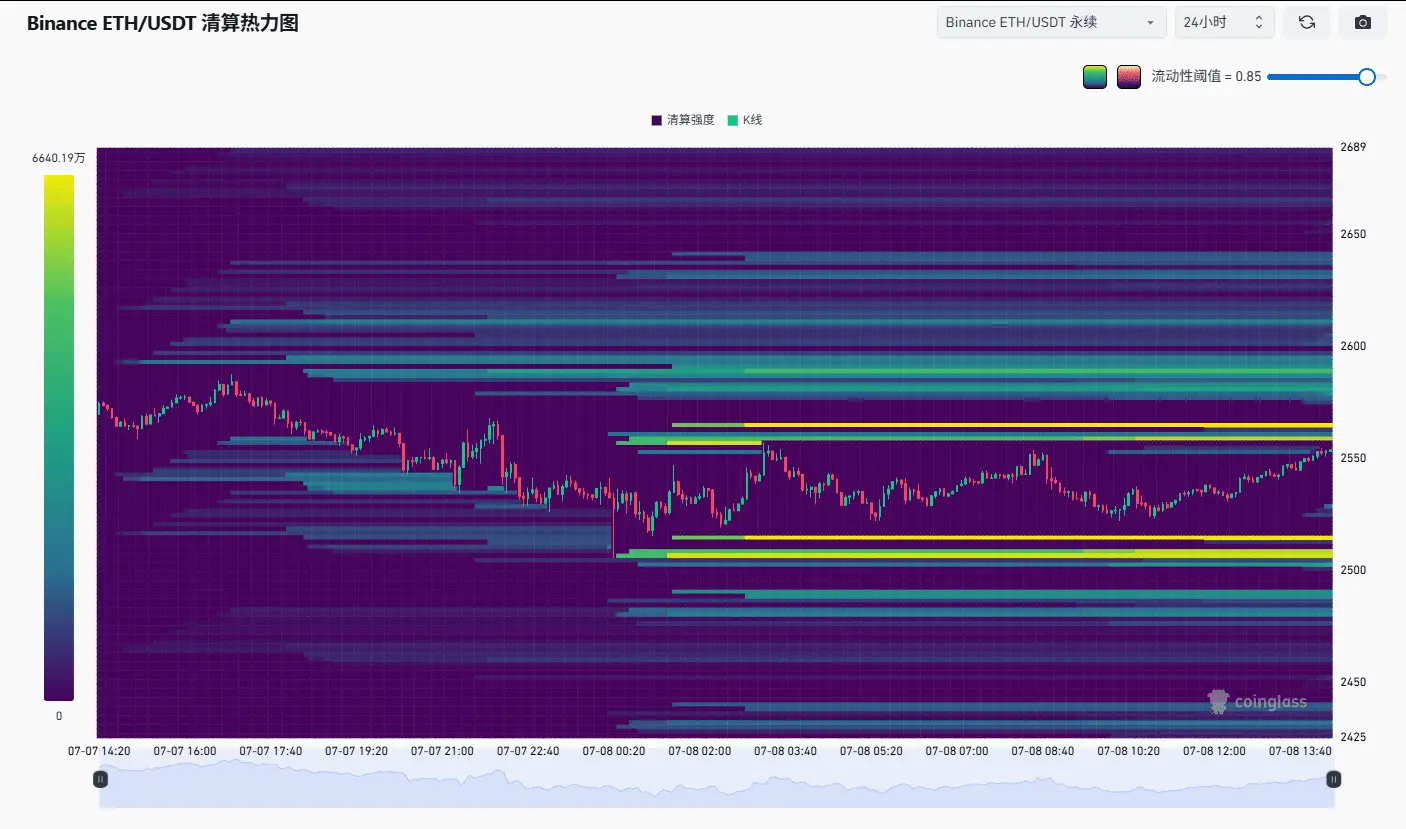Image resolution: width=1406 pixels, height=829 pixels.
Task: Click the Binance ETH/USDT 清算热力图 title
Action: click(163, 24)
